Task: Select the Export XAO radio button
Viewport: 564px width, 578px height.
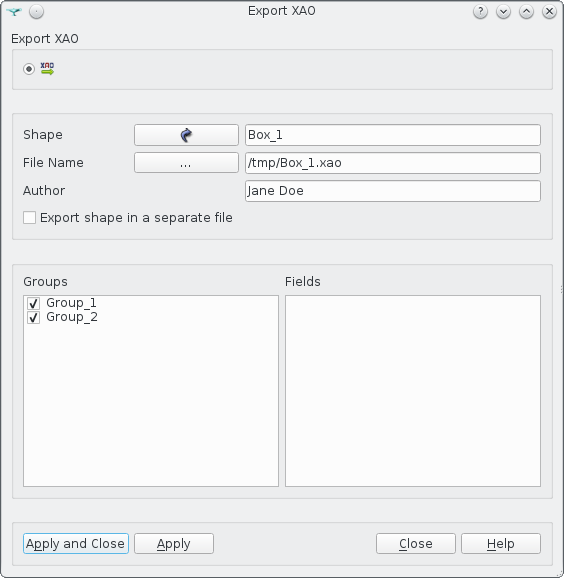Action: click(29, 69)
